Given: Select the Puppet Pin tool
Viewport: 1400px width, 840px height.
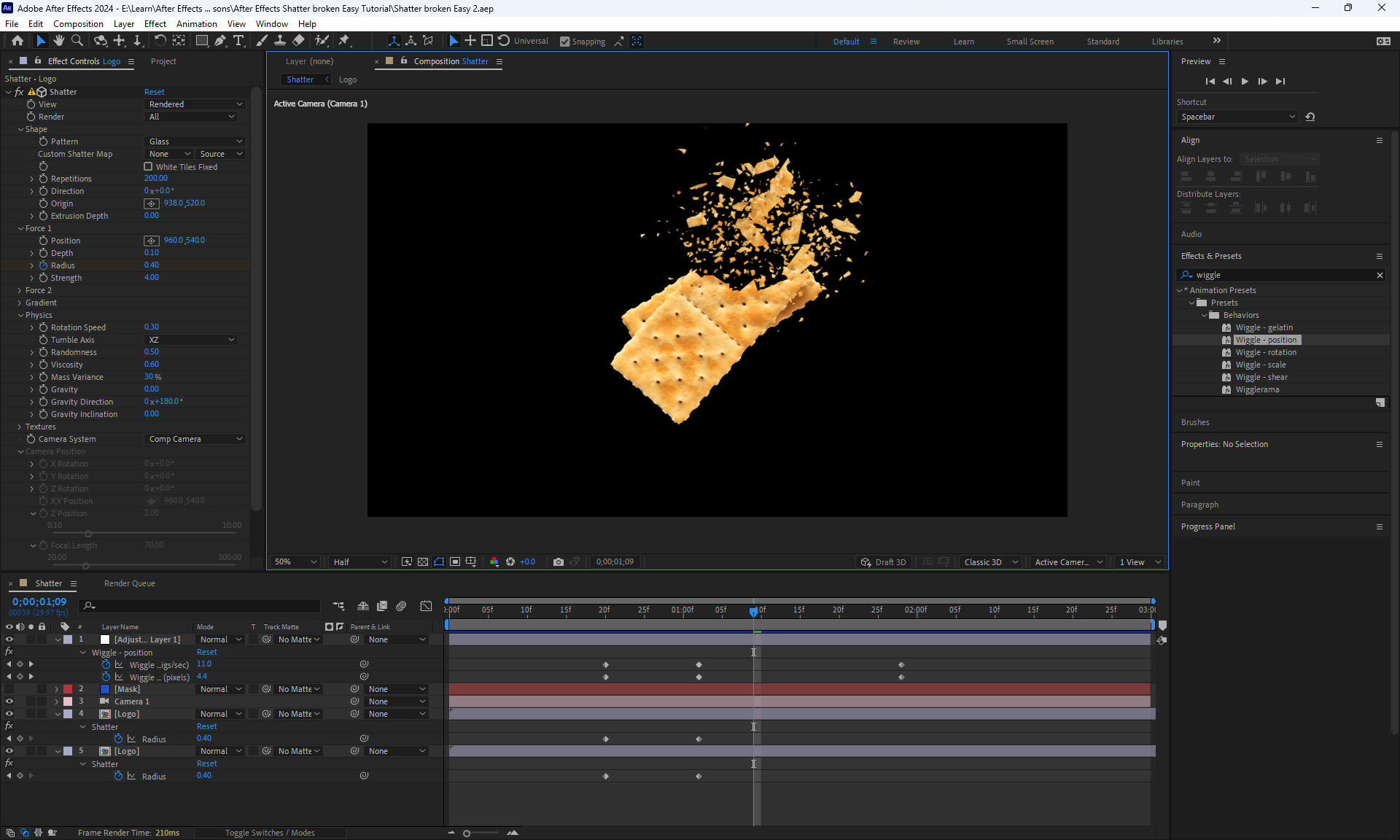Looking at the screenshot, I should [x=344, y=41].
